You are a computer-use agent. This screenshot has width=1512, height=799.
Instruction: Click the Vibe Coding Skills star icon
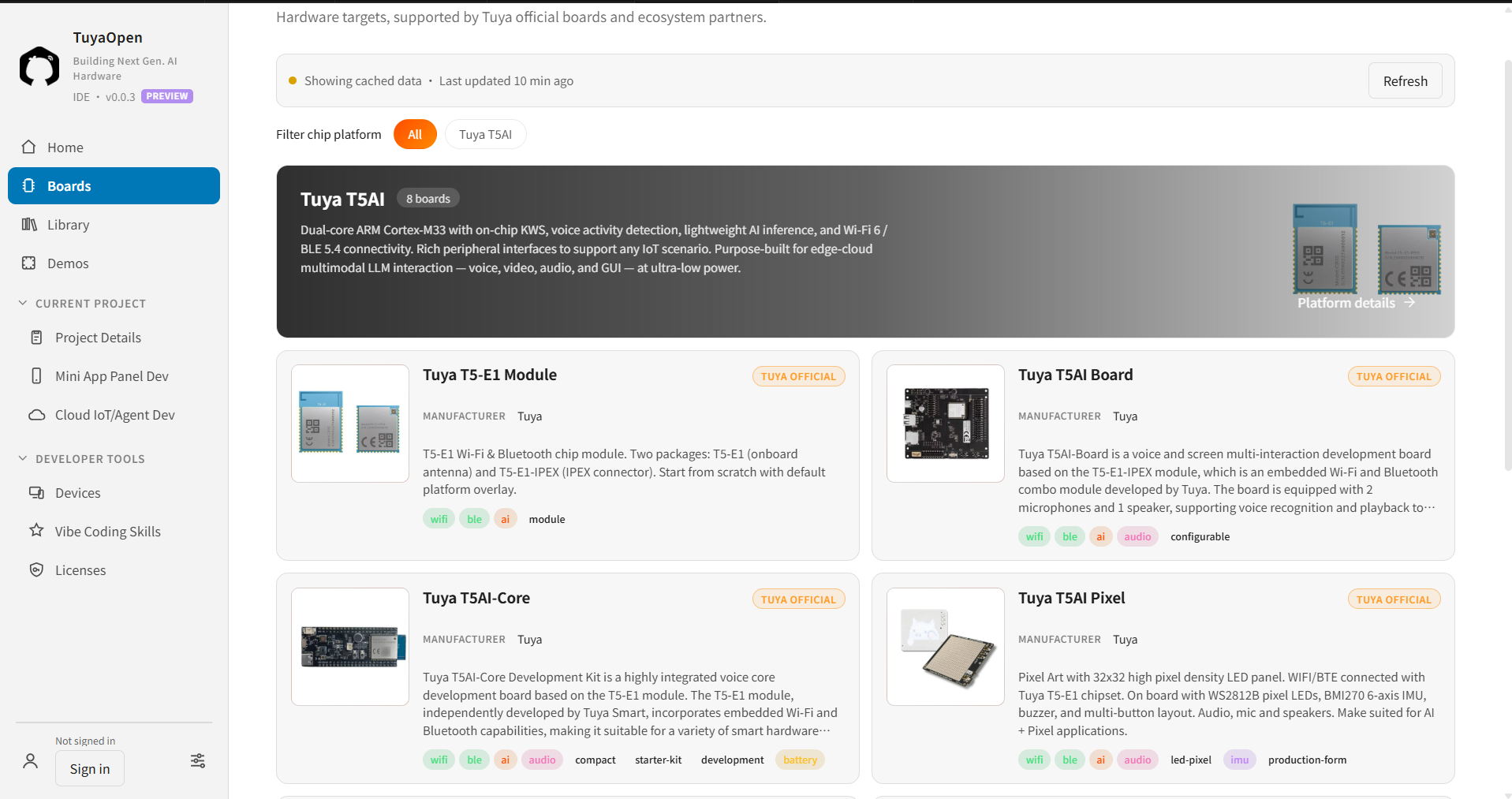[x=36, y=530]
